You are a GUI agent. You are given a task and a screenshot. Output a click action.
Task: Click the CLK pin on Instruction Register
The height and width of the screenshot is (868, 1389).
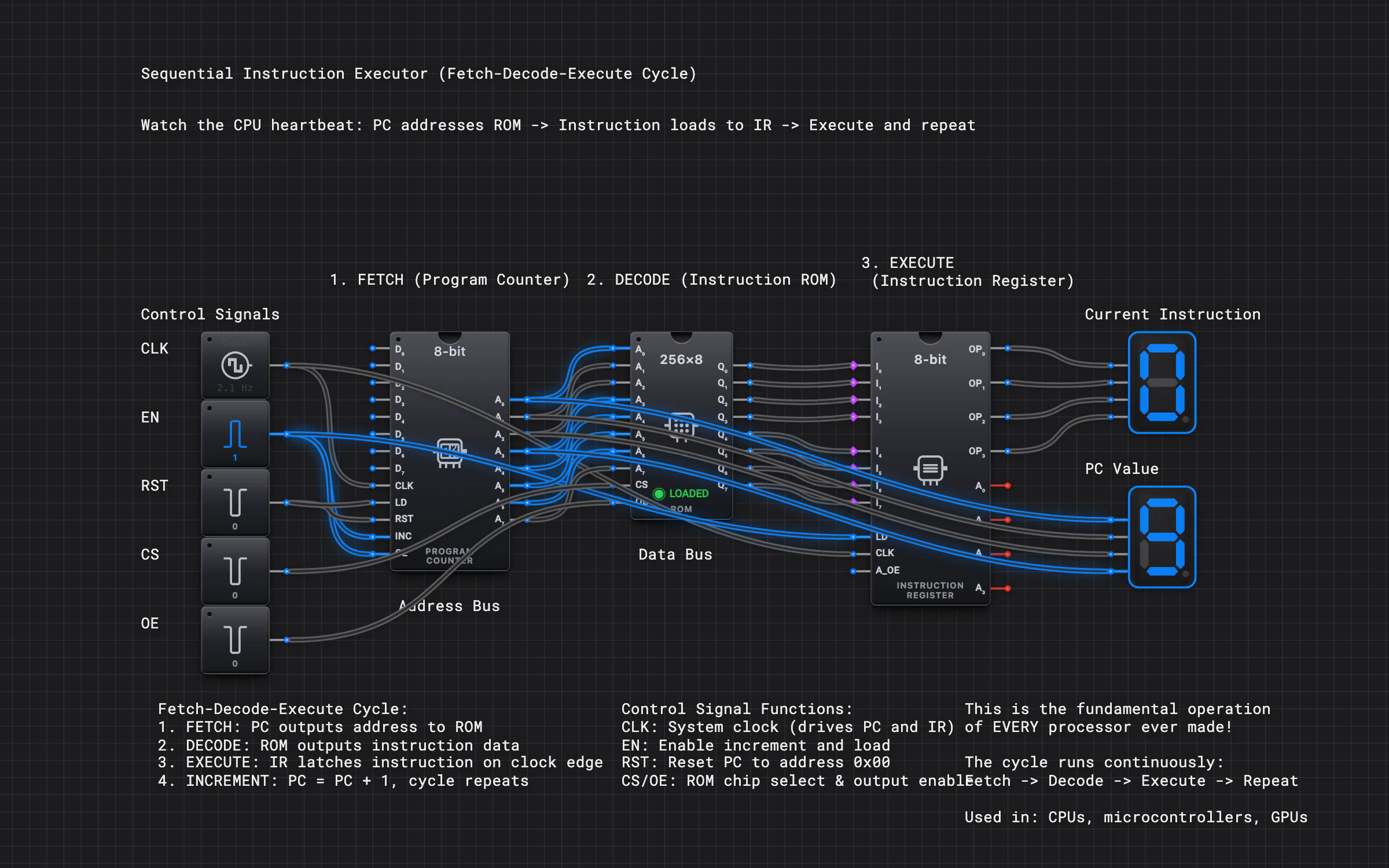pos(854,554)
